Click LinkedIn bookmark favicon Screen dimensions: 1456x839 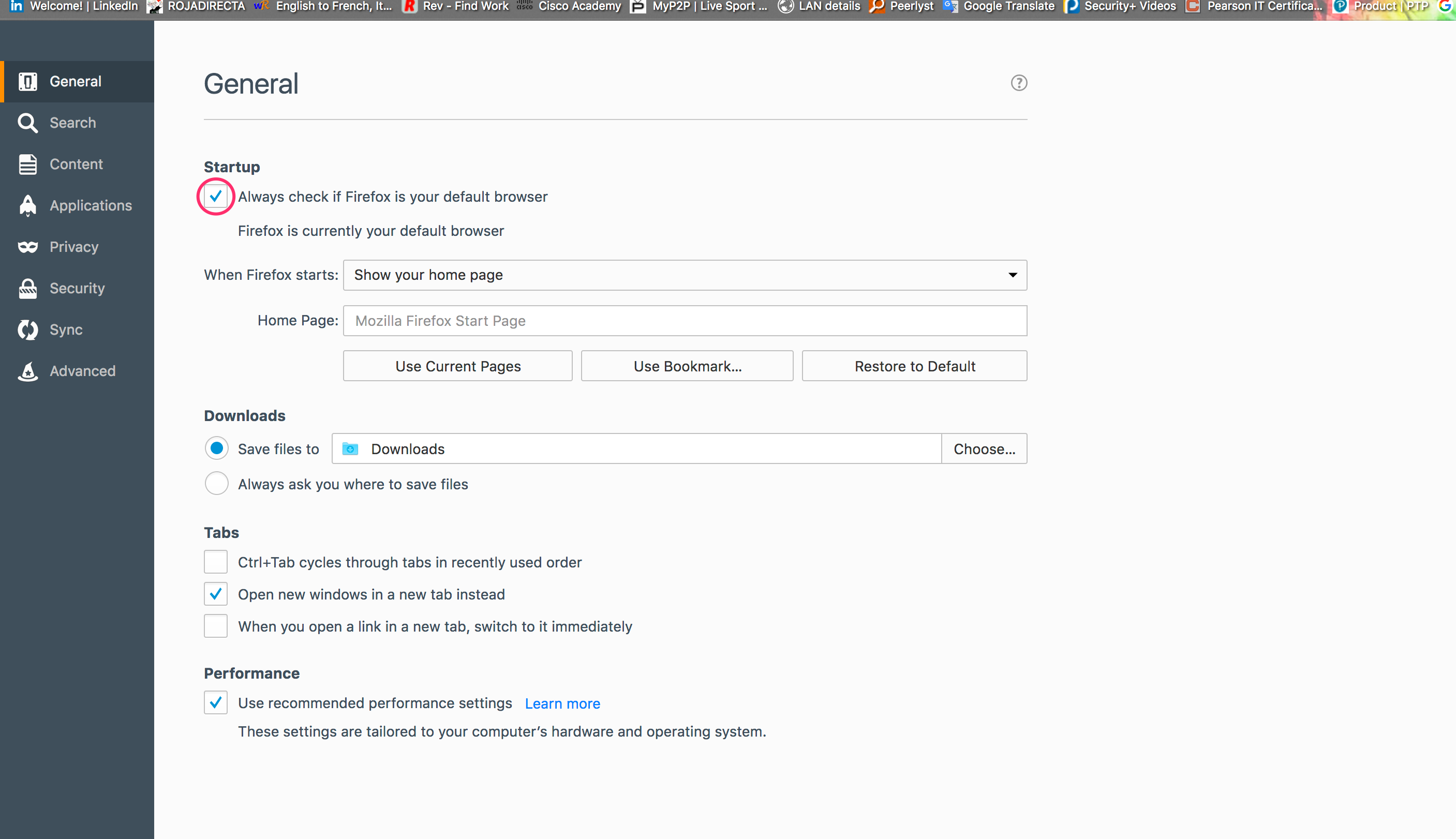pyautogui.click(x=17, y=6)
